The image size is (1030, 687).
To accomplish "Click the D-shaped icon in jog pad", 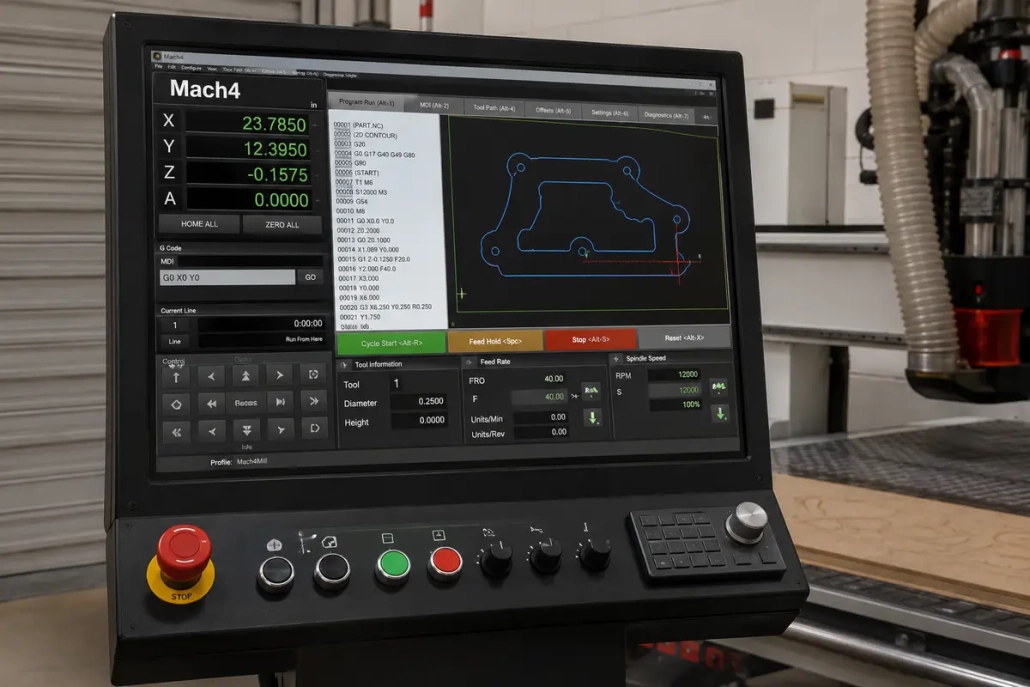I will tap(315, 428).
